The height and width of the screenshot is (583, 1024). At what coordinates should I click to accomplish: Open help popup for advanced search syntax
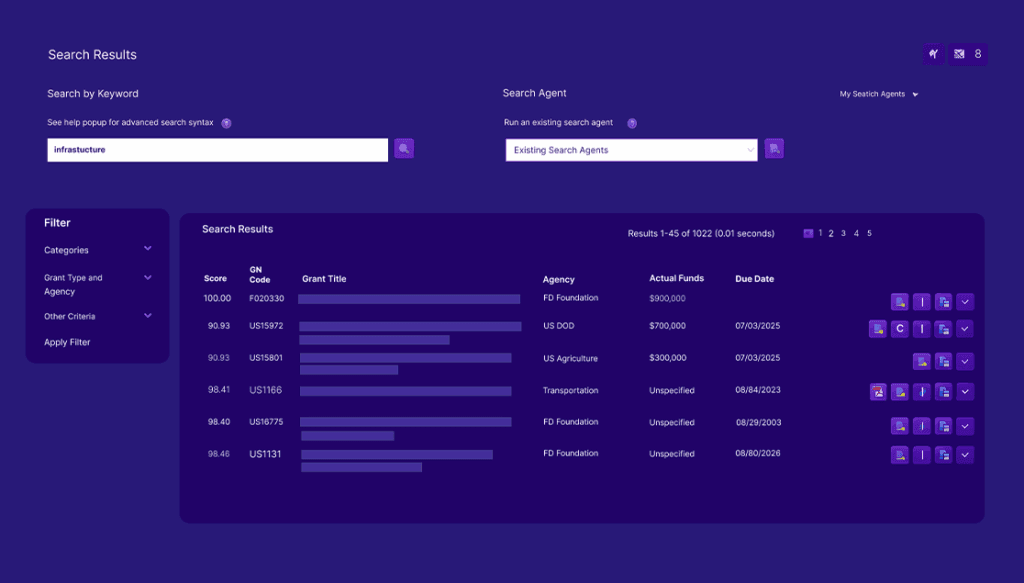[226, 123]
